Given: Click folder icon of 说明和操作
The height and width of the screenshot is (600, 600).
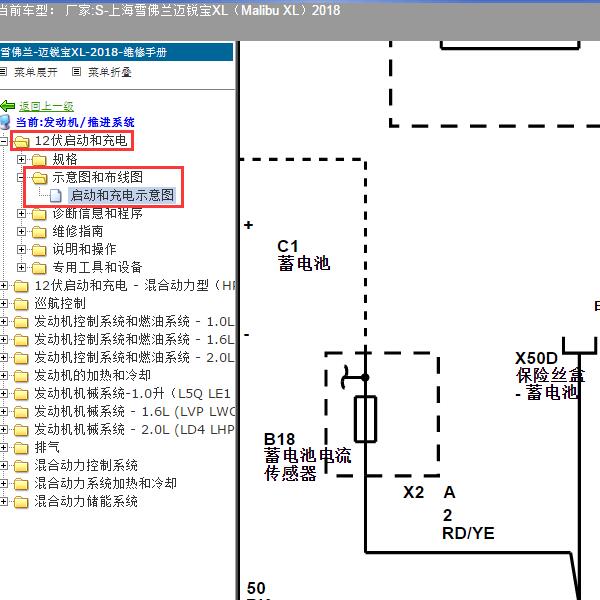Looking at the screenshot, I should pos(39,250).
